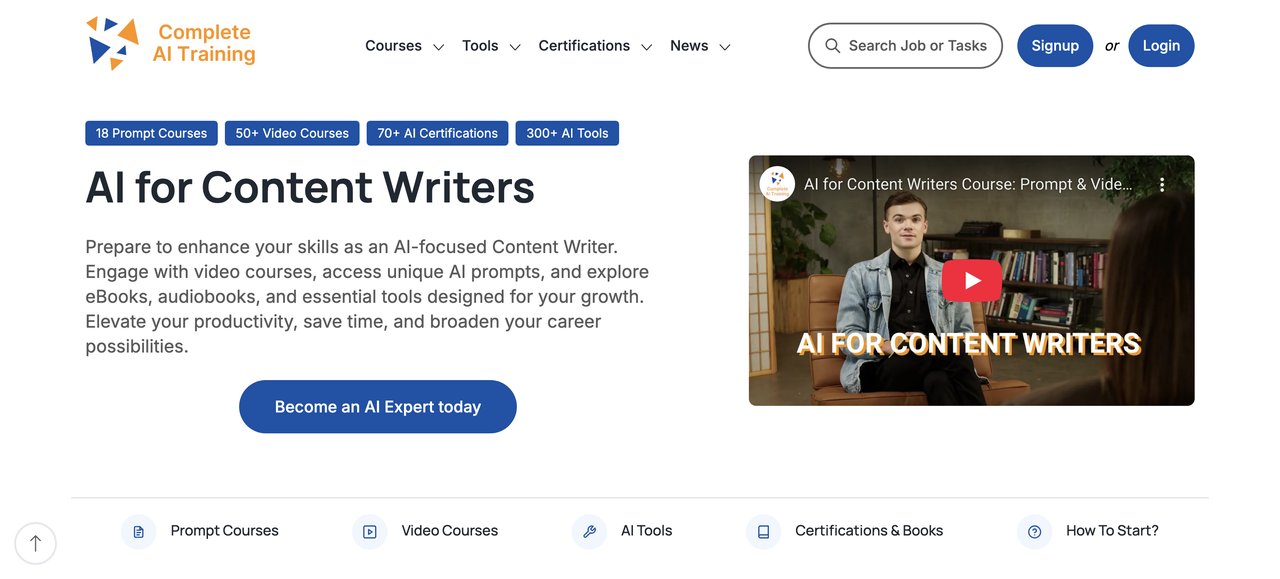Viewport: 1280px width, 579px height.
Task: Click the channel avatar on the video
Action: pos(777,184)
